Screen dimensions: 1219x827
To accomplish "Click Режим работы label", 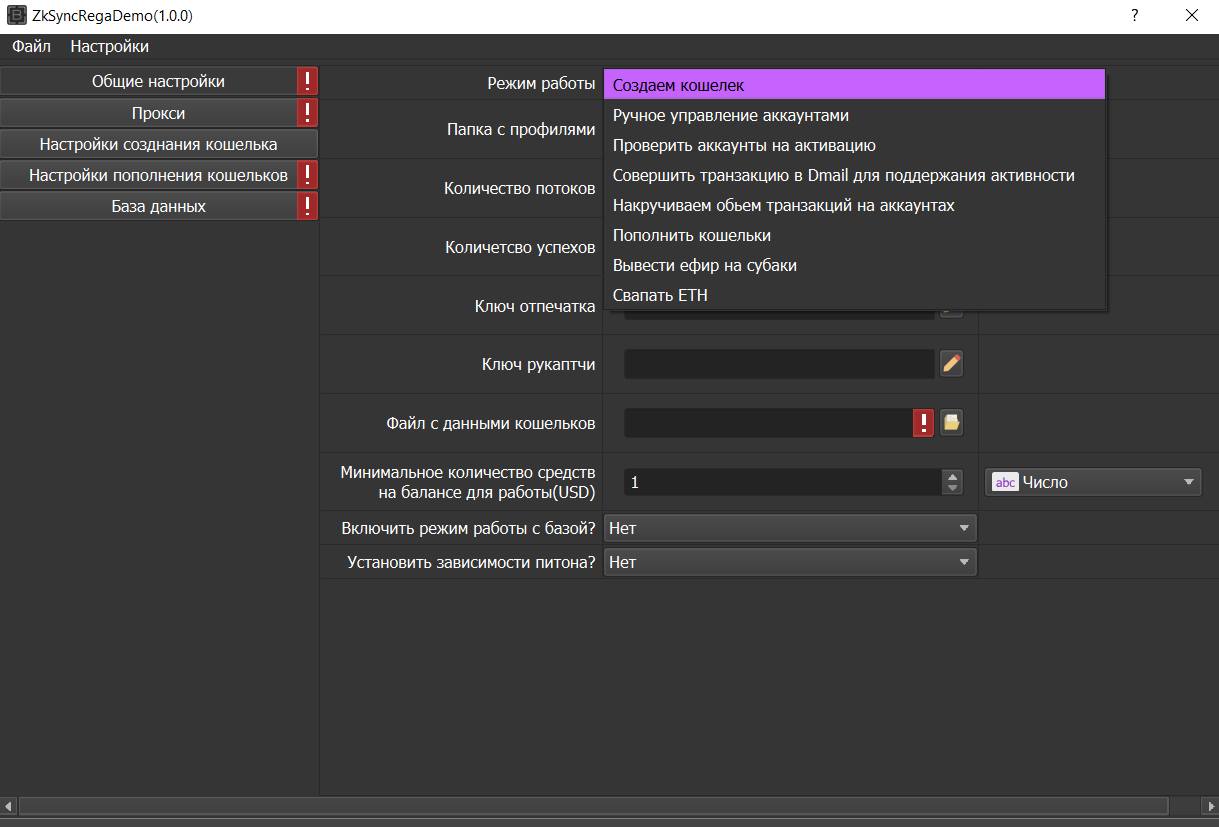I will tap(541, 84).
